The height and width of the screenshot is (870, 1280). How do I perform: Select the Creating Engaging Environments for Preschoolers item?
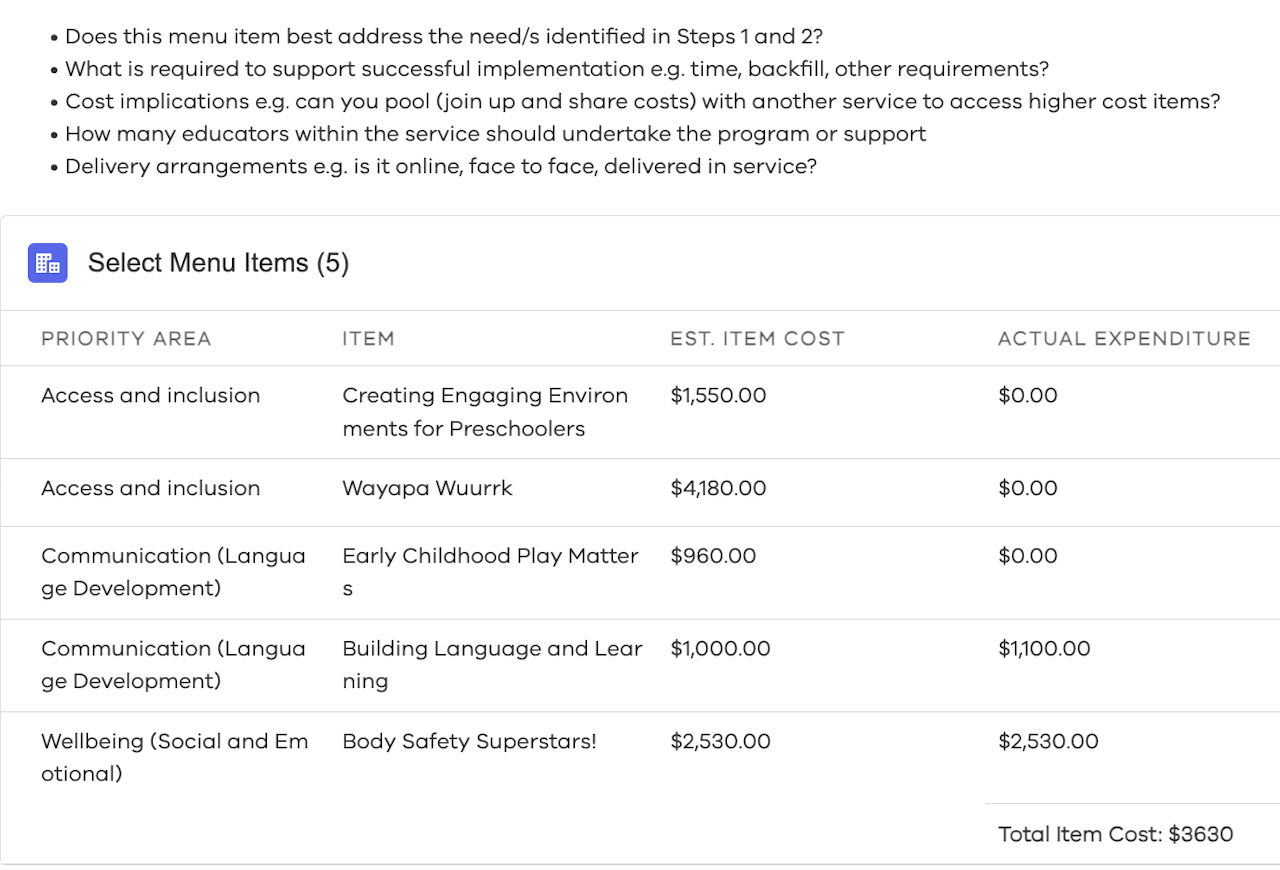(x=485, y=412)
